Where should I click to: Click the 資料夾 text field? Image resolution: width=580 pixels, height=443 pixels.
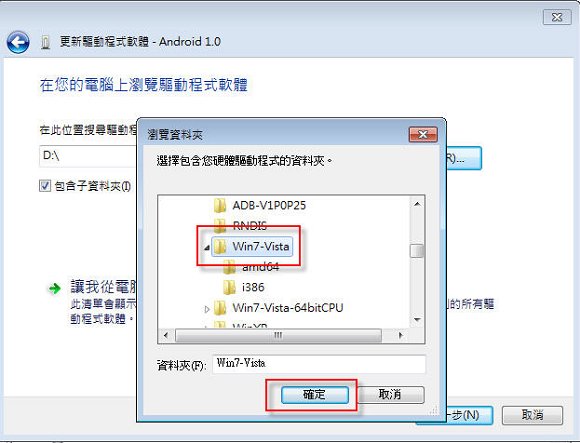pyautogui.click(x=319, y=364)
